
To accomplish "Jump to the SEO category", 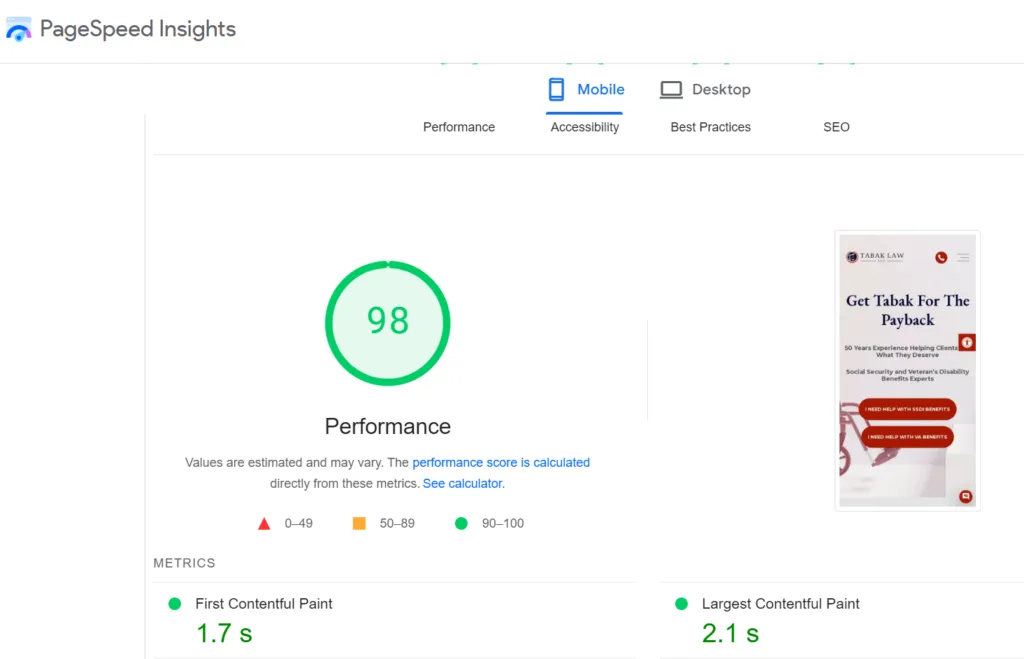I will 837,127.
